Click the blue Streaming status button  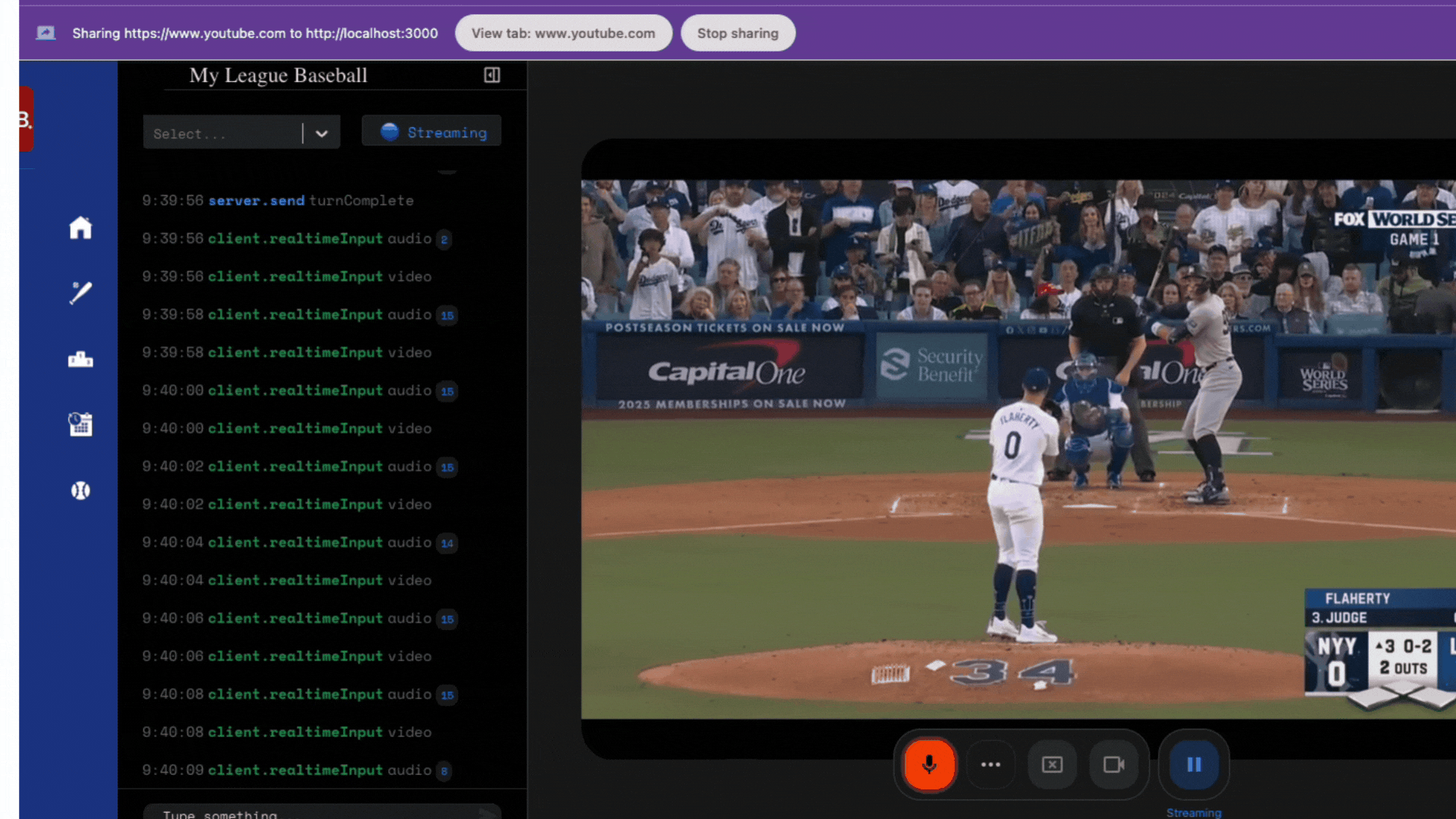[431, 132]
